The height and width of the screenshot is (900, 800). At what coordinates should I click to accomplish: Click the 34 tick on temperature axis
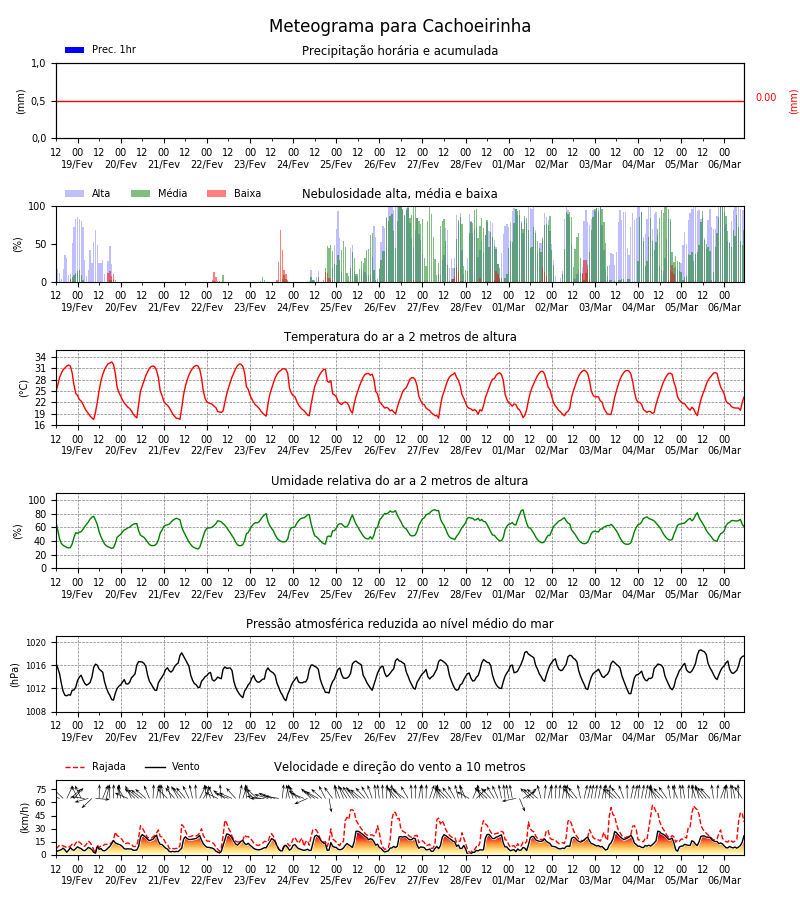pos(41,358)
